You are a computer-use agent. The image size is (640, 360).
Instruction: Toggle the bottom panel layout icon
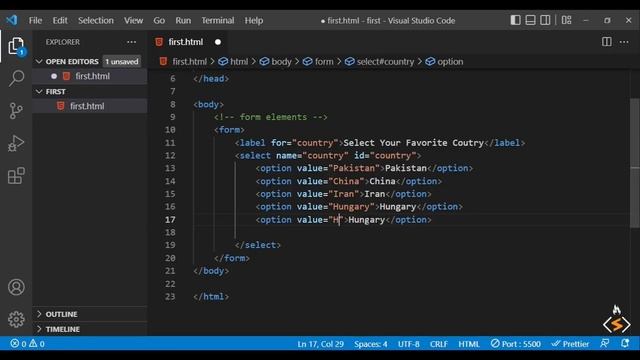(530, 20)
